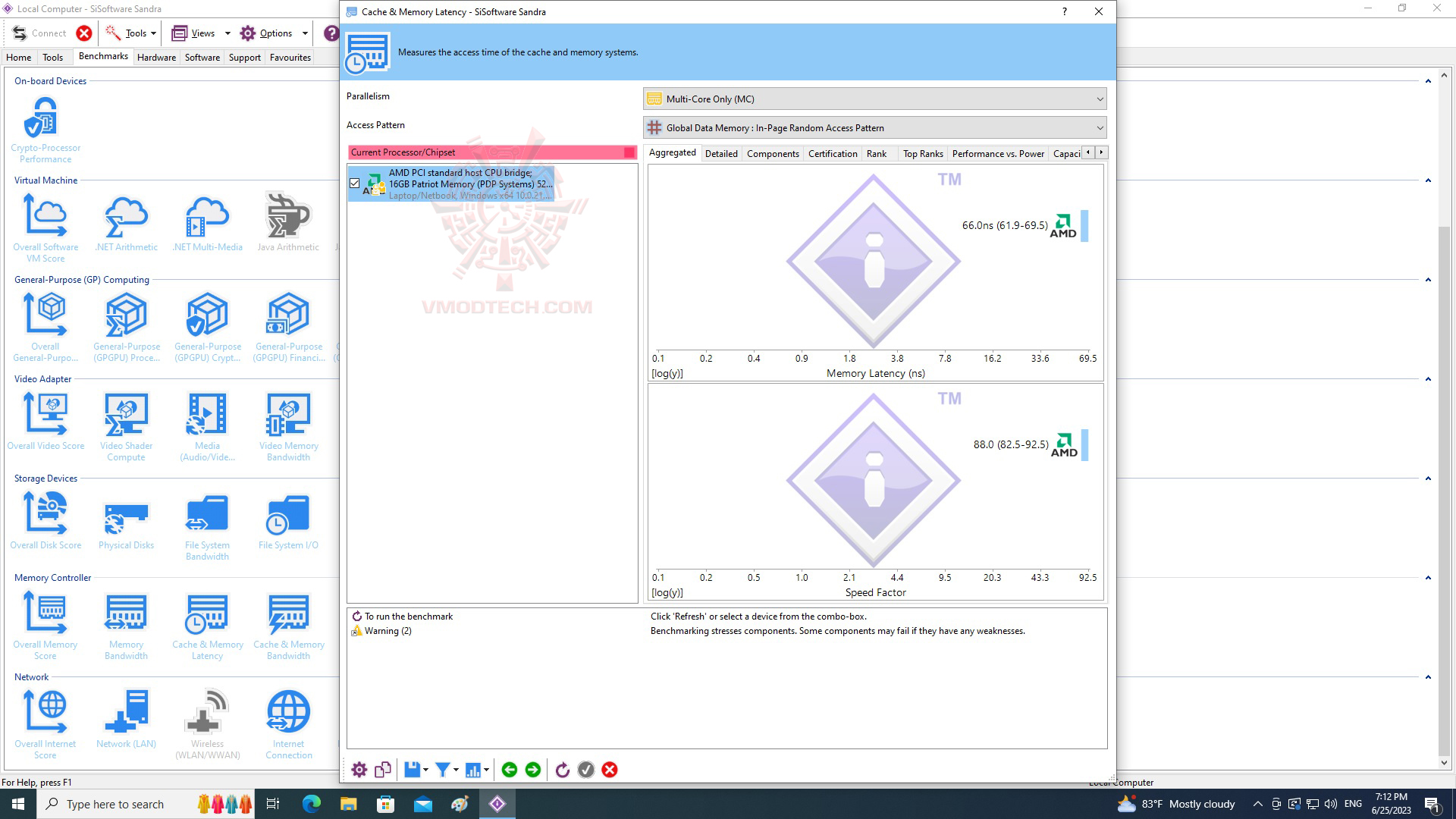Screen dimensions: 1456x819
Task: Click the main window vertical scrollbar
Action: [x=1444, y=493]
